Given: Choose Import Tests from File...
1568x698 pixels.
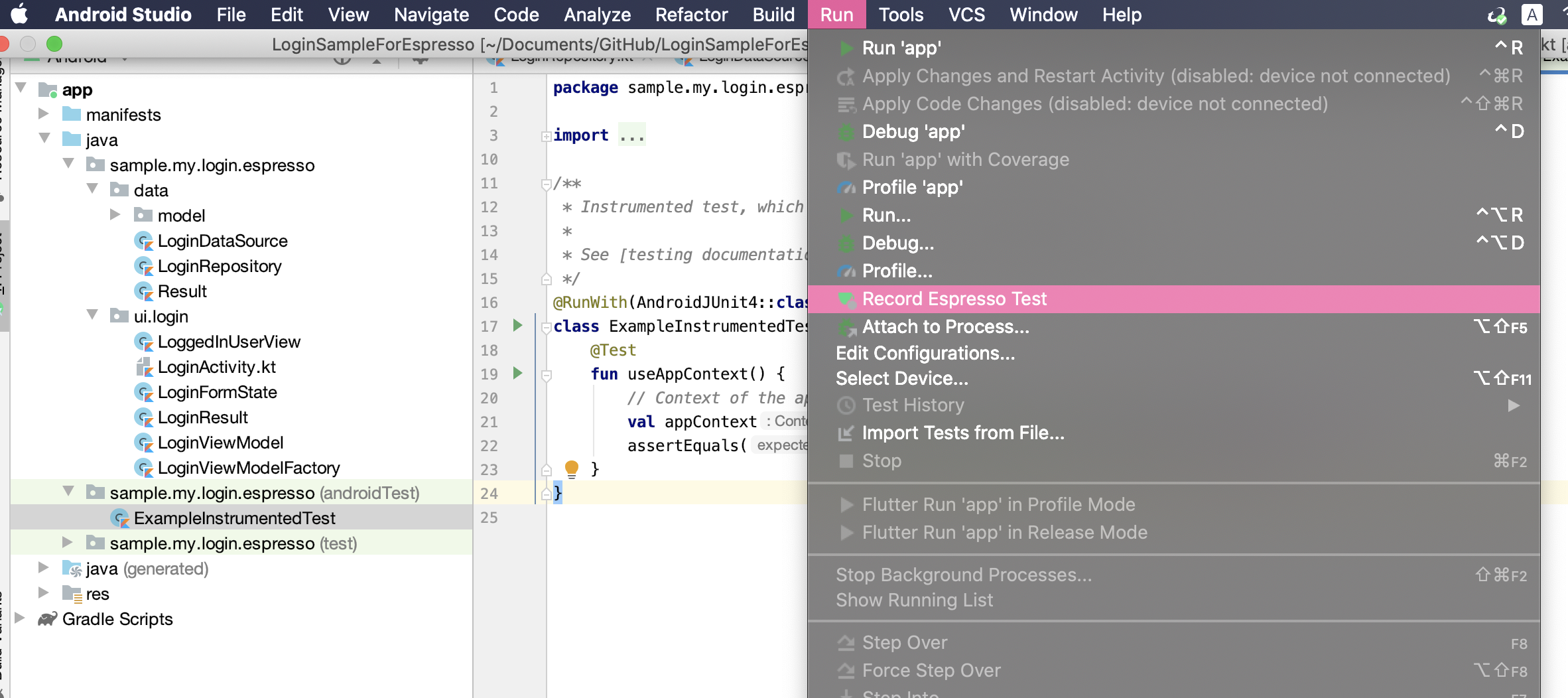Looking at the screenshot, I should 1174,433.
